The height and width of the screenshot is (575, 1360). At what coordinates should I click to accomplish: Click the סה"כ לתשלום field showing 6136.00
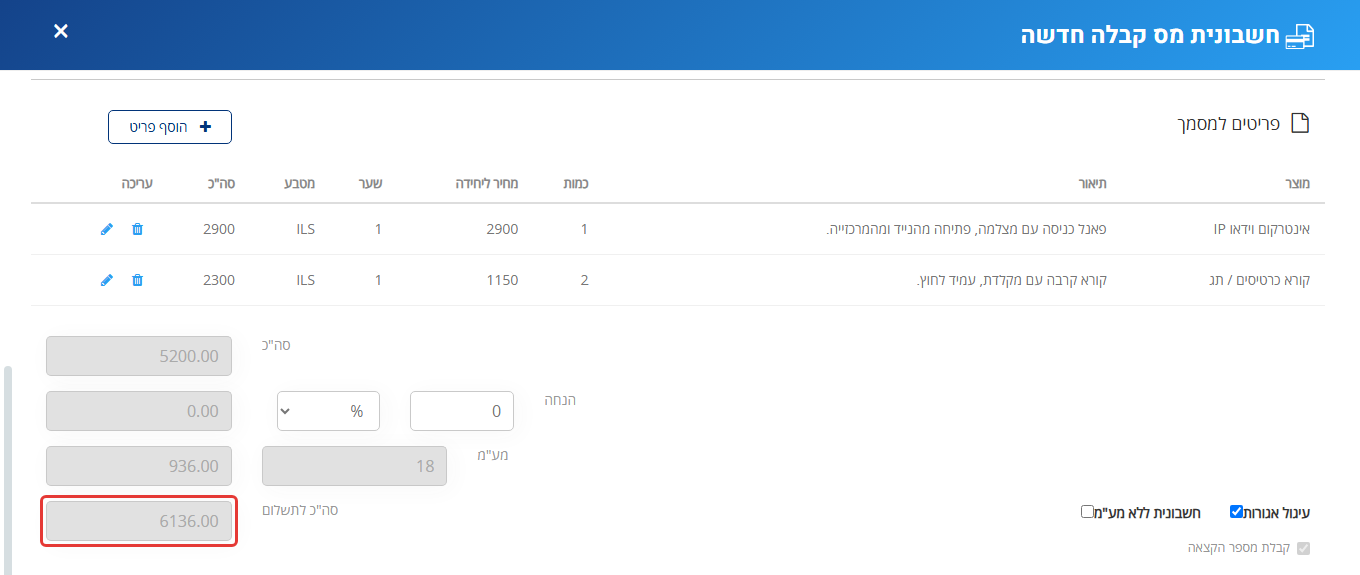[x=139, y=521]
